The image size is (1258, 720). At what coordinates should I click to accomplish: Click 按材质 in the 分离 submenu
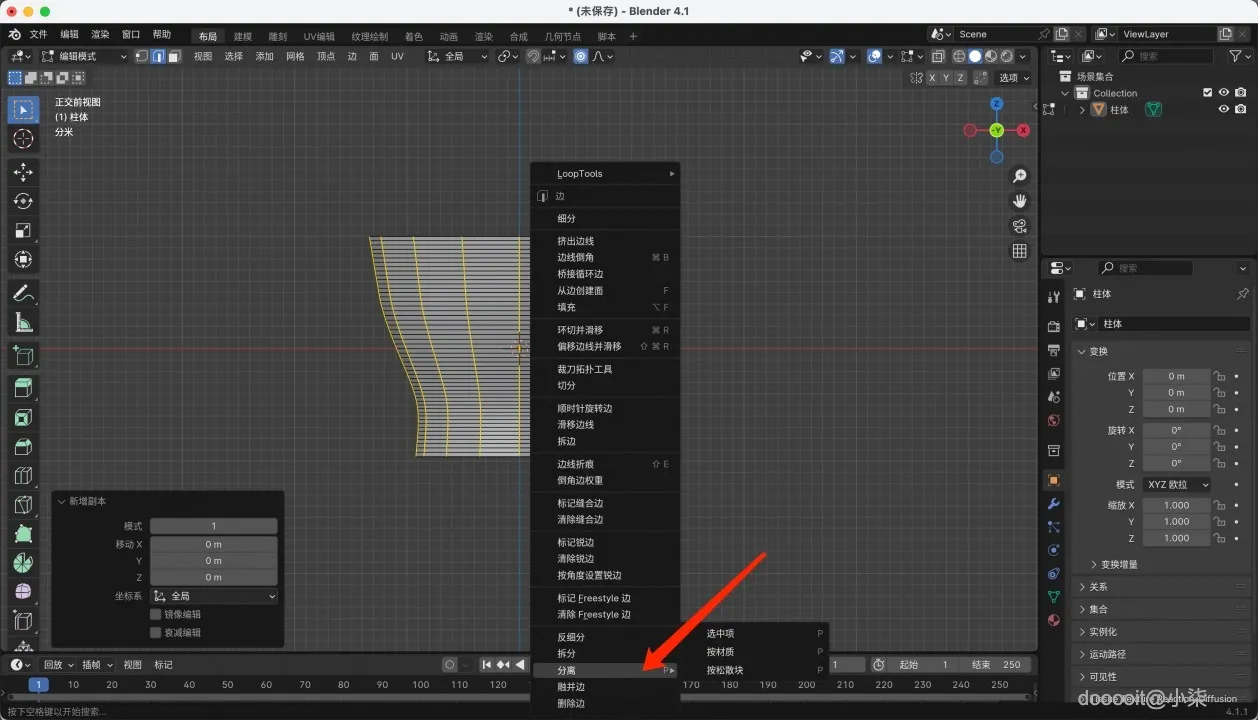point(721,651)
